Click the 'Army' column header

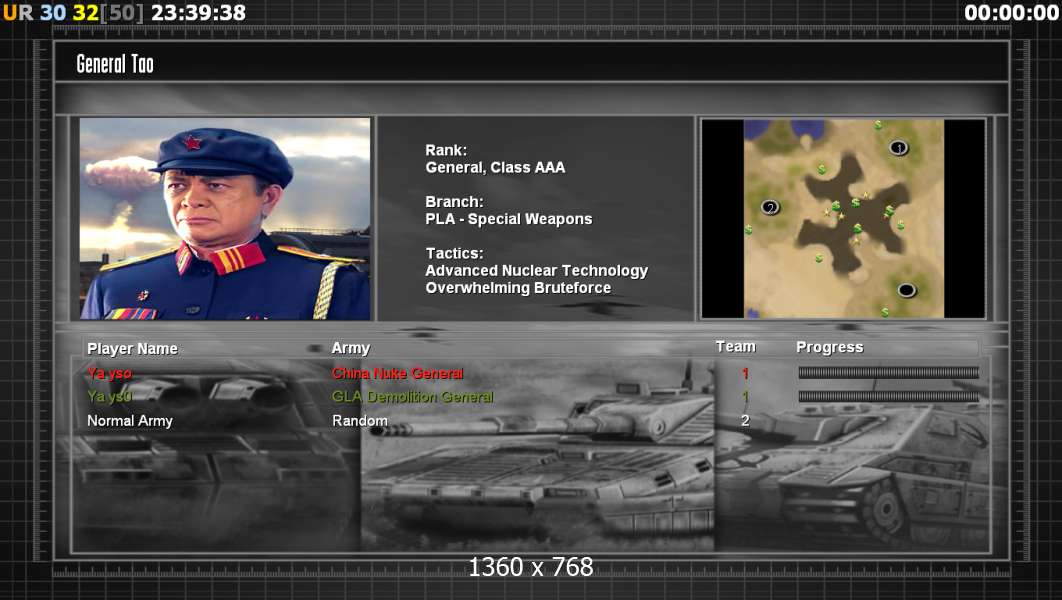(x=351, y=349)
